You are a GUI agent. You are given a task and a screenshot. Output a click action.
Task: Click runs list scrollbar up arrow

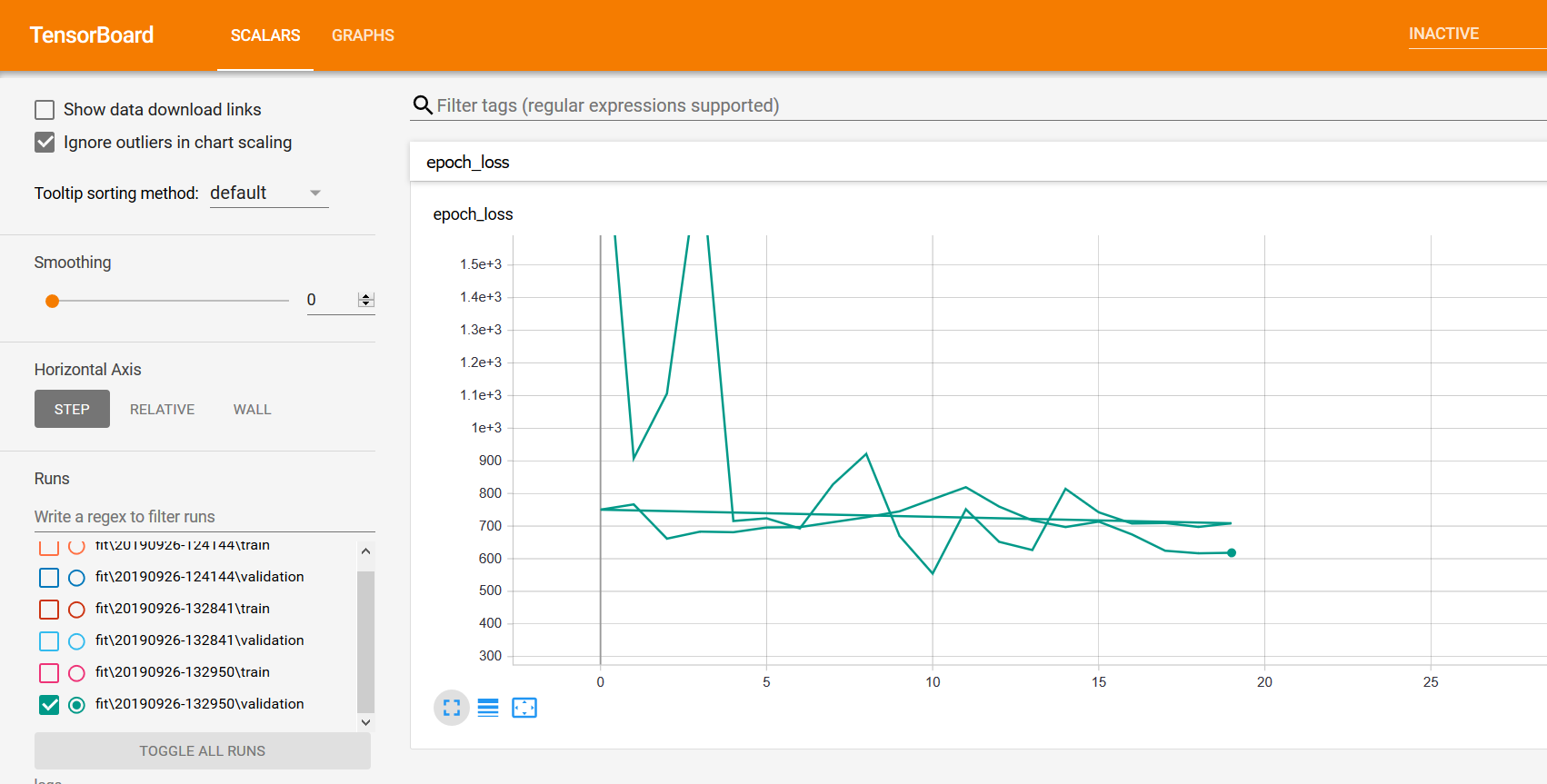pos(365,551)
